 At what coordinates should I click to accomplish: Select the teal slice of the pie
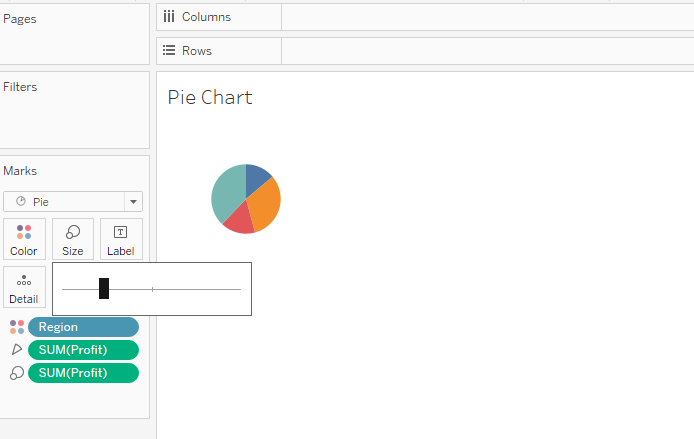click(x=227, y=195)
